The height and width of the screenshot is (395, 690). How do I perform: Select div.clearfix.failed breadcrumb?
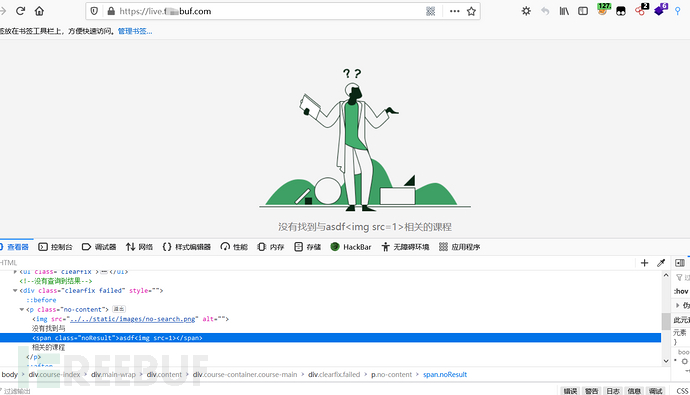click(x=334, y=375)
